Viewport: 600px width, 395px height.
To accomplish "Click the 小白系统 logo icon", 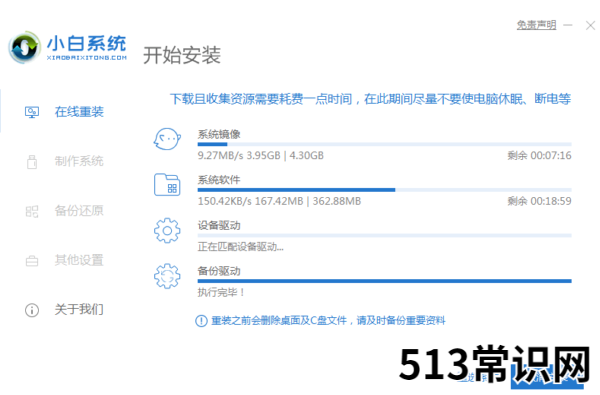I will click(24, 47).
